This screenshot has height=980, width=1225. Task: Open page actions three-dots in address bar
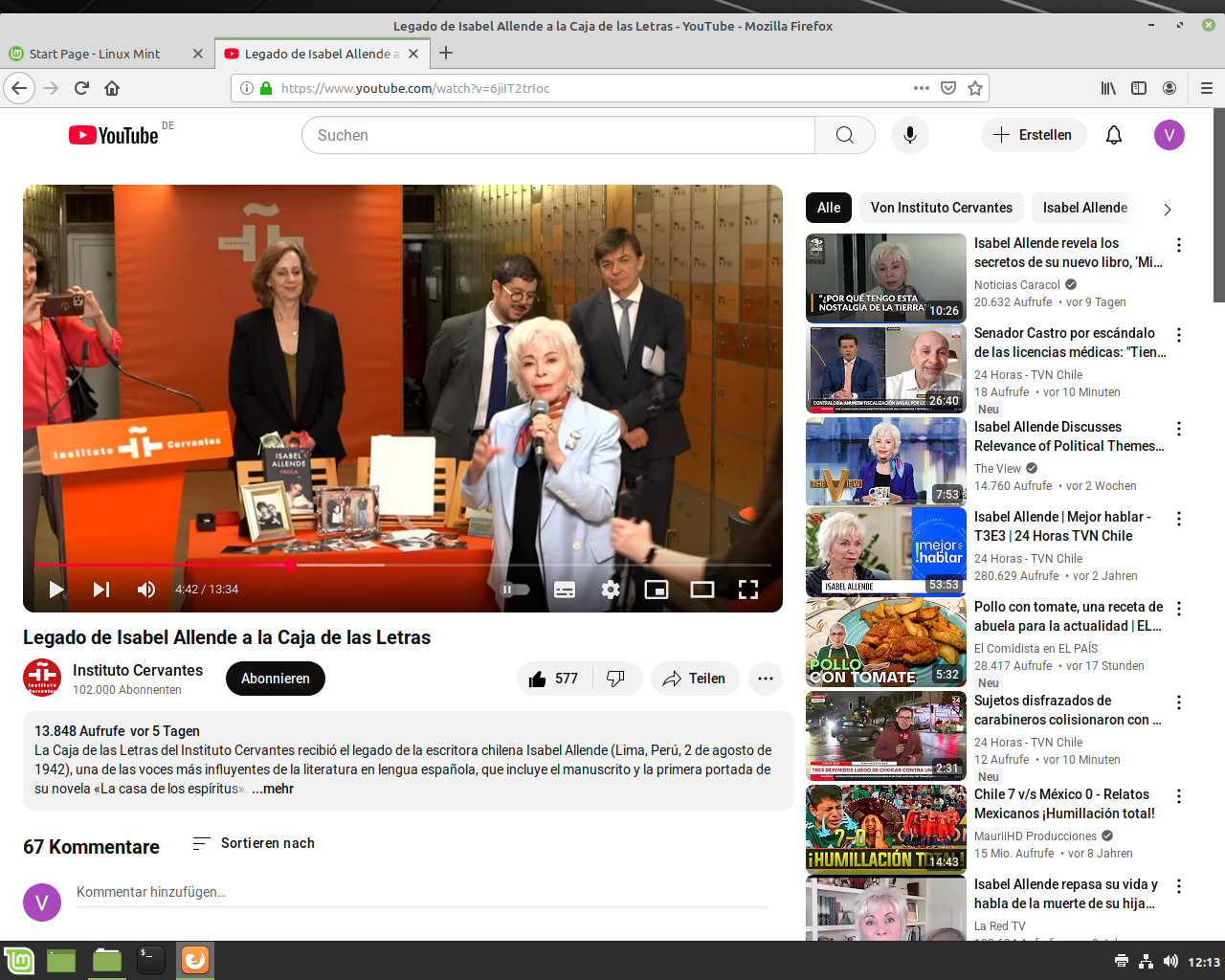(x=922, y=88)
